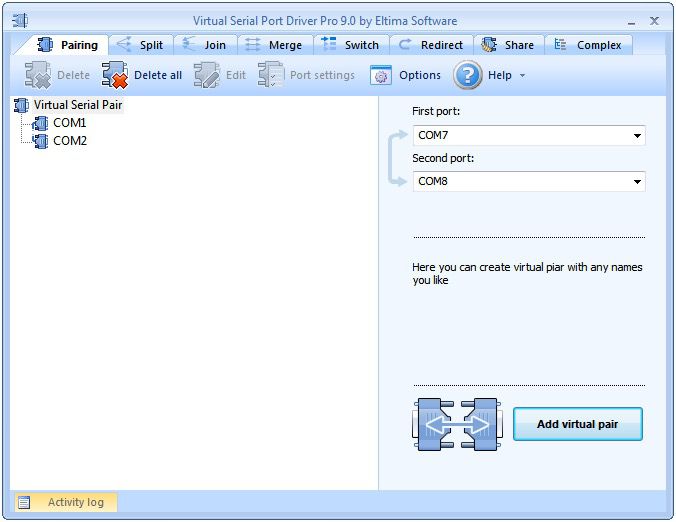
Task: Click the Delete toolbar icon
Action: pyautogui.click(x=38, y=75)
